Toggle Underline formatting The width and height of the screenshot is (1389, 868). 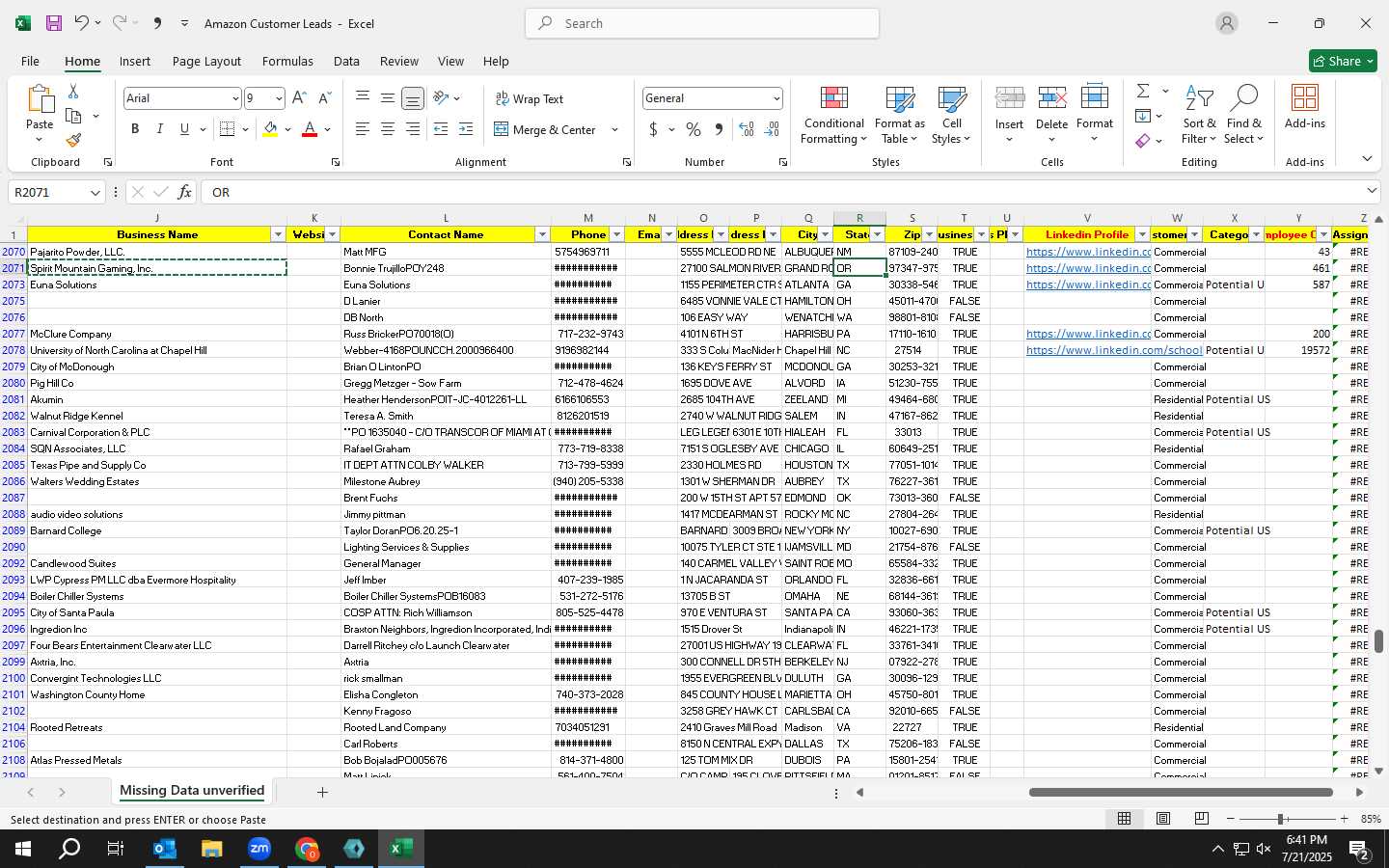tap(184, 129)
